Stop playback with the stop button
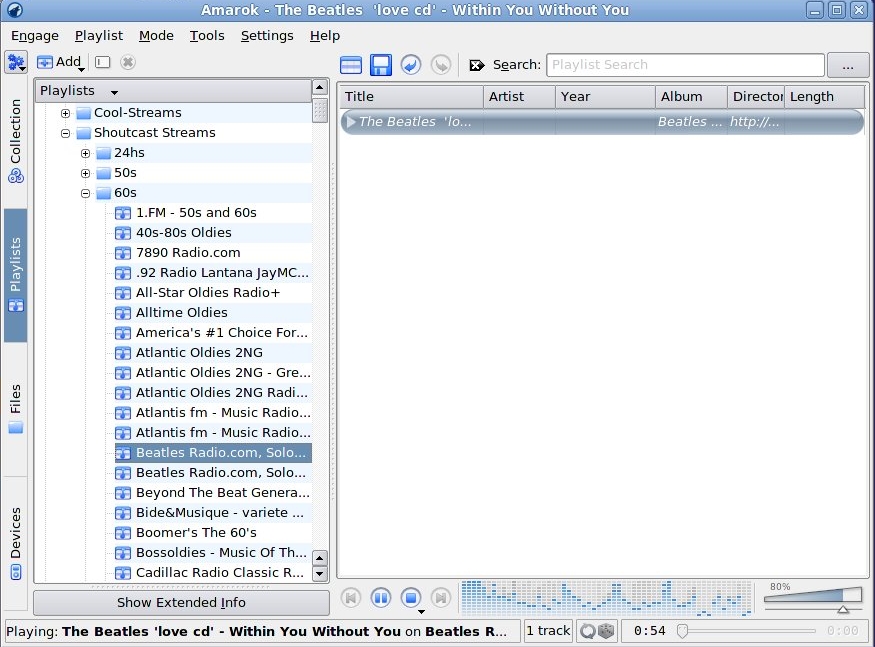Viewport: 875px width, 647px height. point(411,598)
